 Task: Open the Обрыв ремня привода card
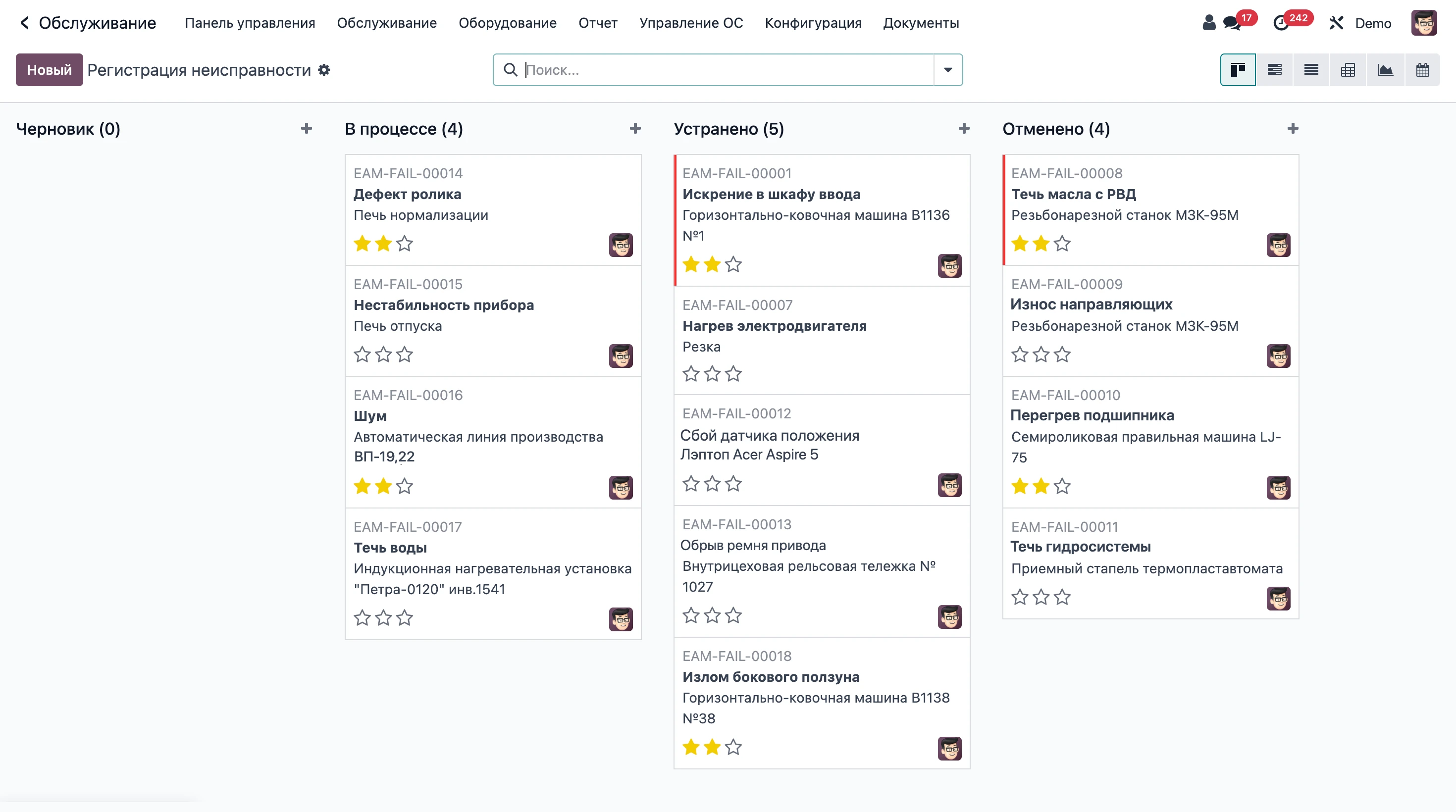pyautogui.click(x=822, y=571)
